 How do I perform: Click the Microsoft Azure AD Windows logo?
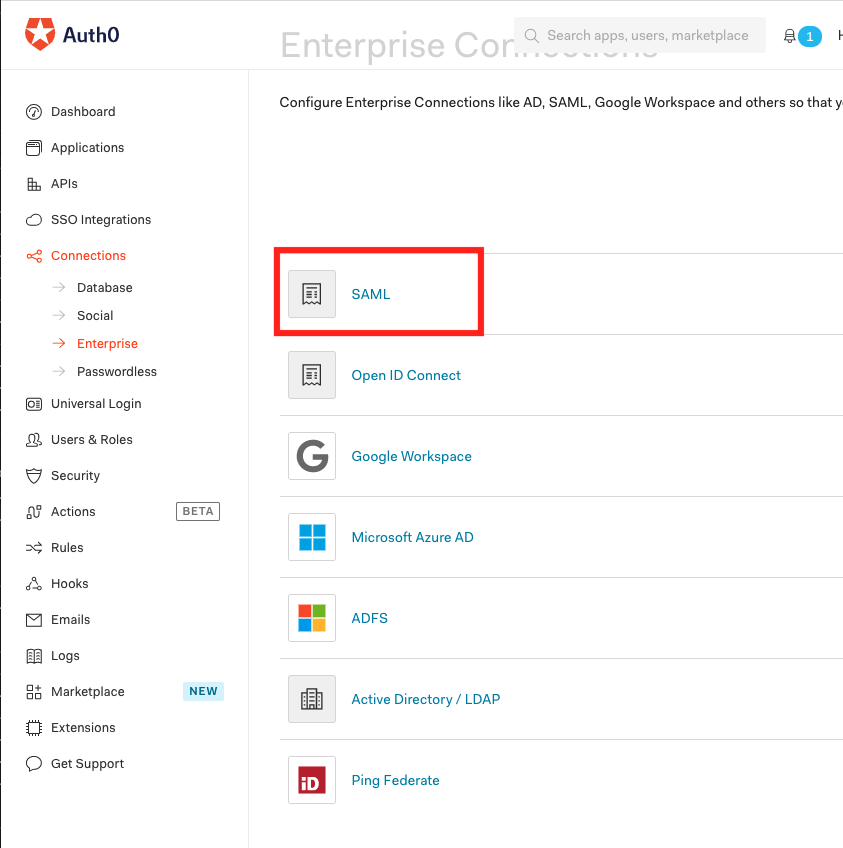312,537
